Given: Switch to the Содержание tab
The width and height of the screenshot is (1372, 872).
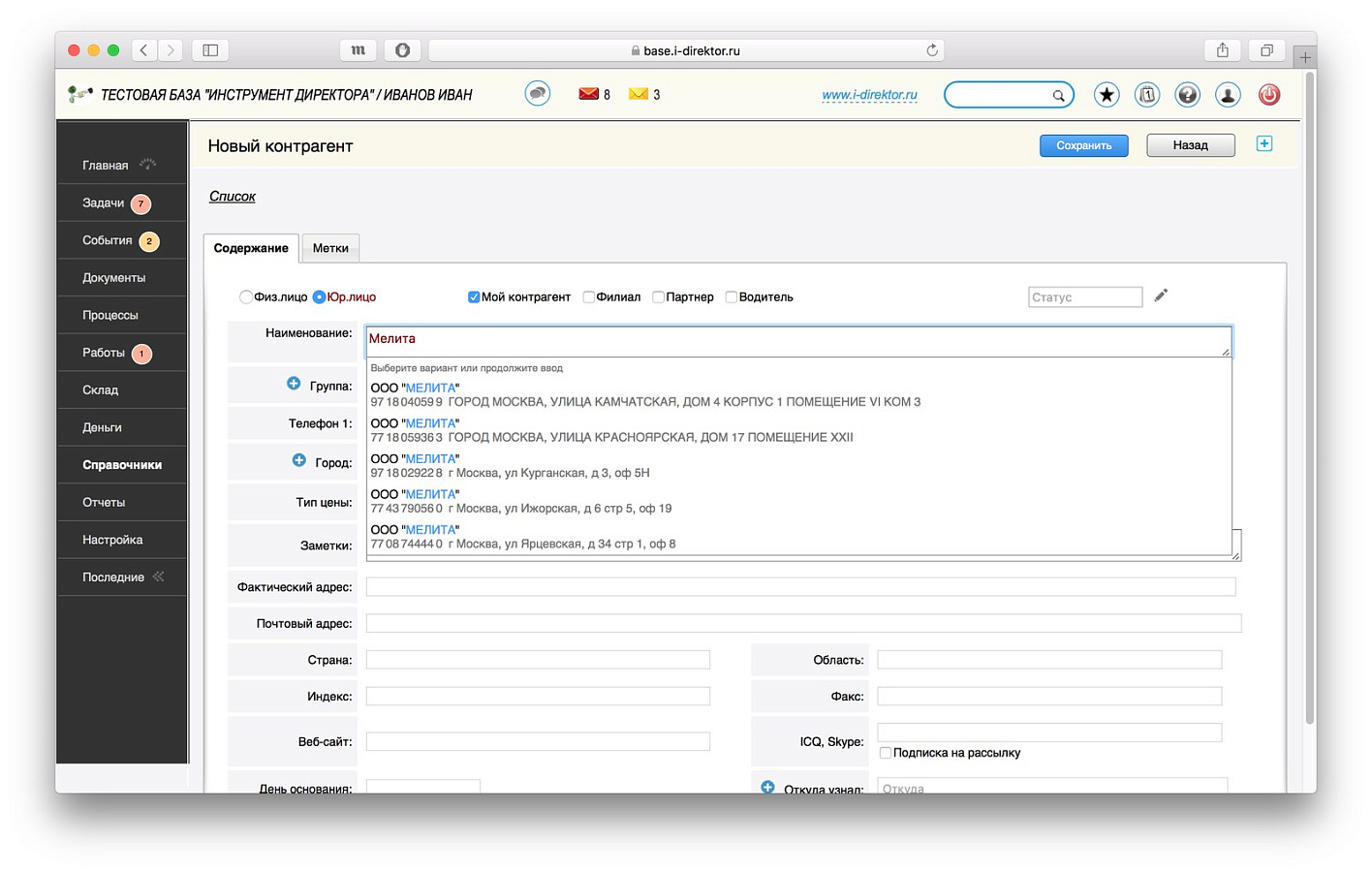Looking at the screenshot, I should pyautogui.click(x=251, y=248).
